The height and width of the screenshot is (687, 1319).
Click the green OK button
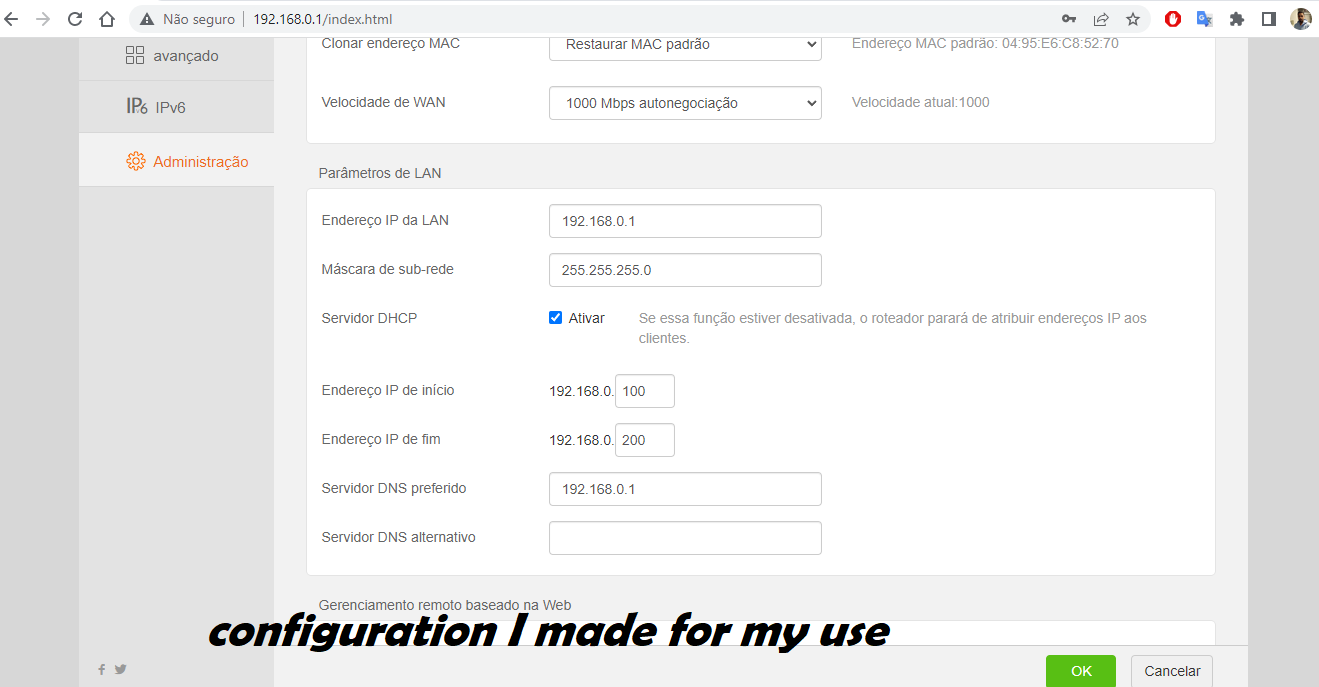tap(1081, 671)
